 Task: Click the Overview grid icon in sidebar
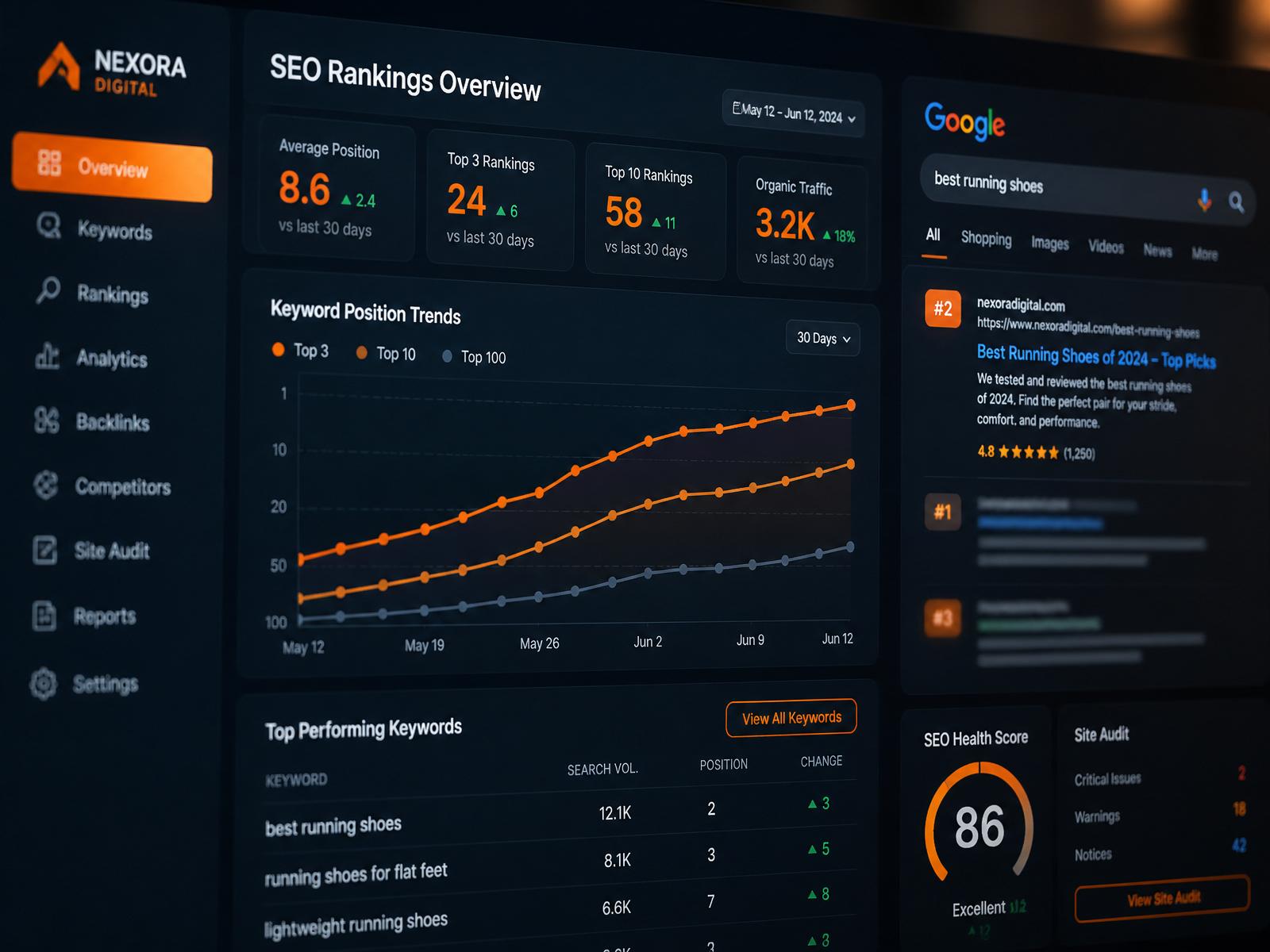coord(49,163)
